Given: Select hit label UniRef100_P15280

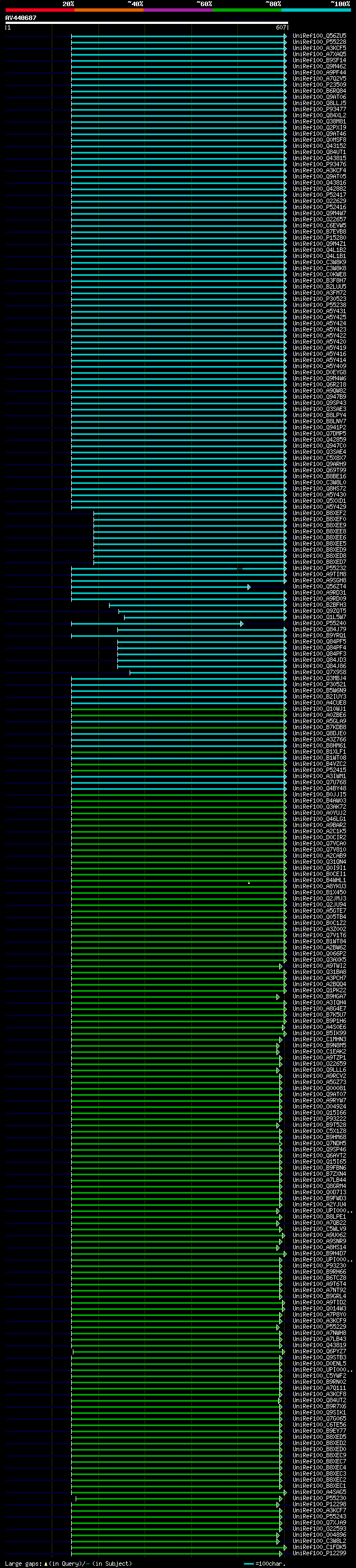Looking at the screenshot, I should point(319,238).
